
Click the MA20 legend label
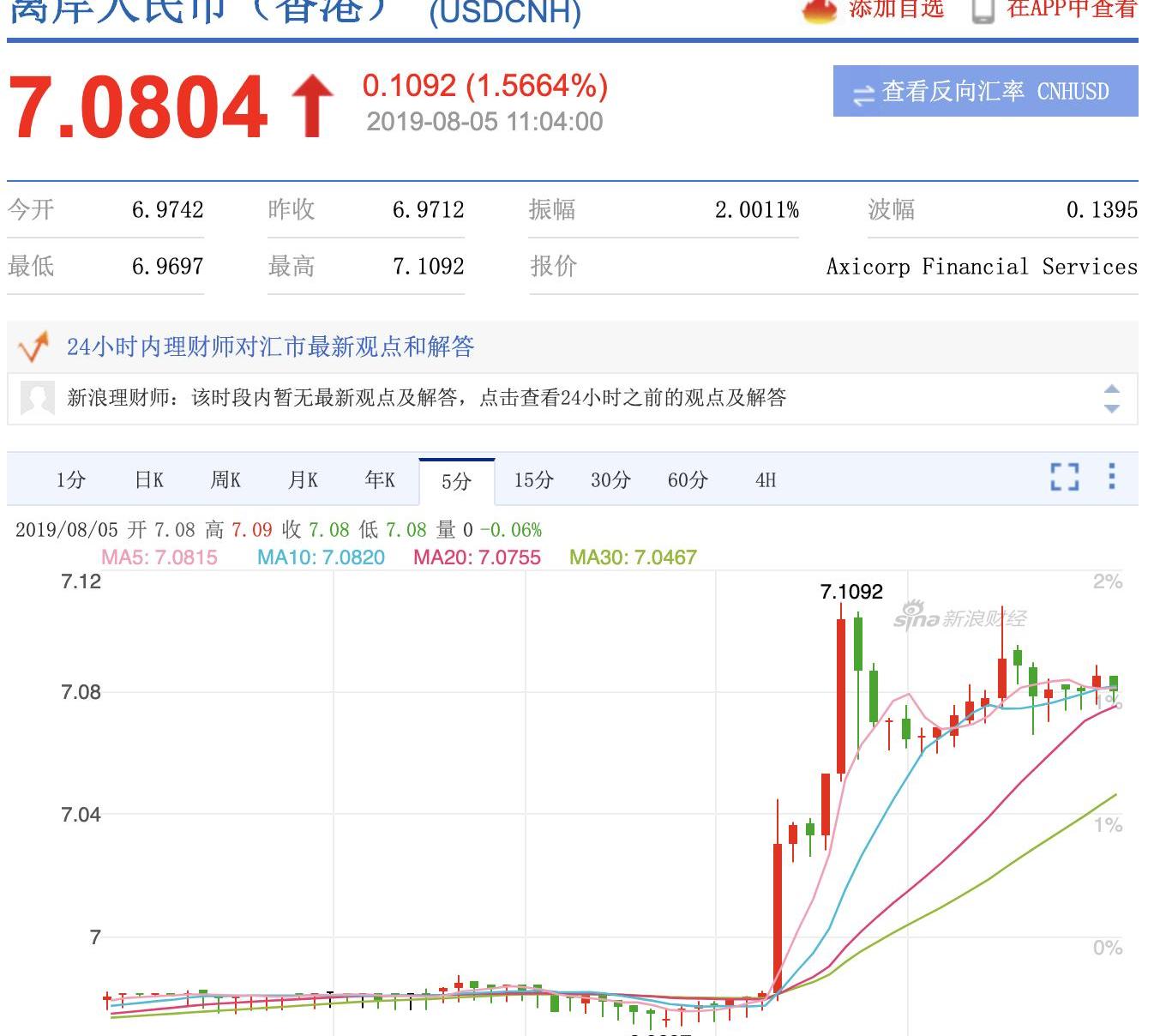(477, 557)
